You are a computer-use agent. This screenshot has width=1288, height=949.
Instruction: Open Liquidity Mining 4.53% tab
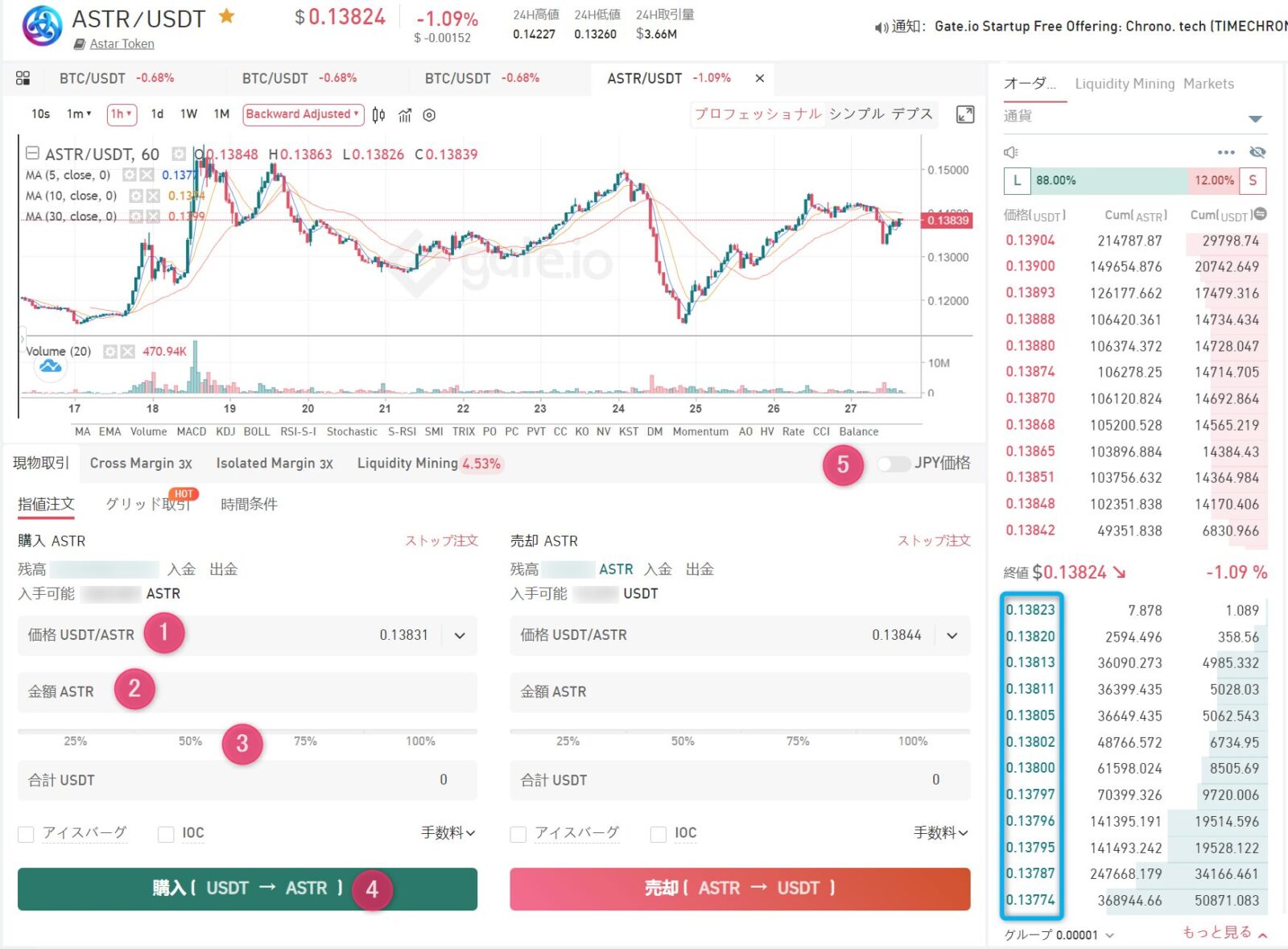coord(430,464)
